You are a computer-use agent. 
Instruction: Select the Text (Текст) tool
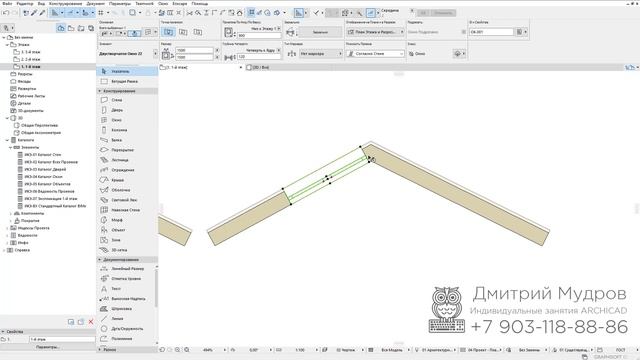click(126, 289)
